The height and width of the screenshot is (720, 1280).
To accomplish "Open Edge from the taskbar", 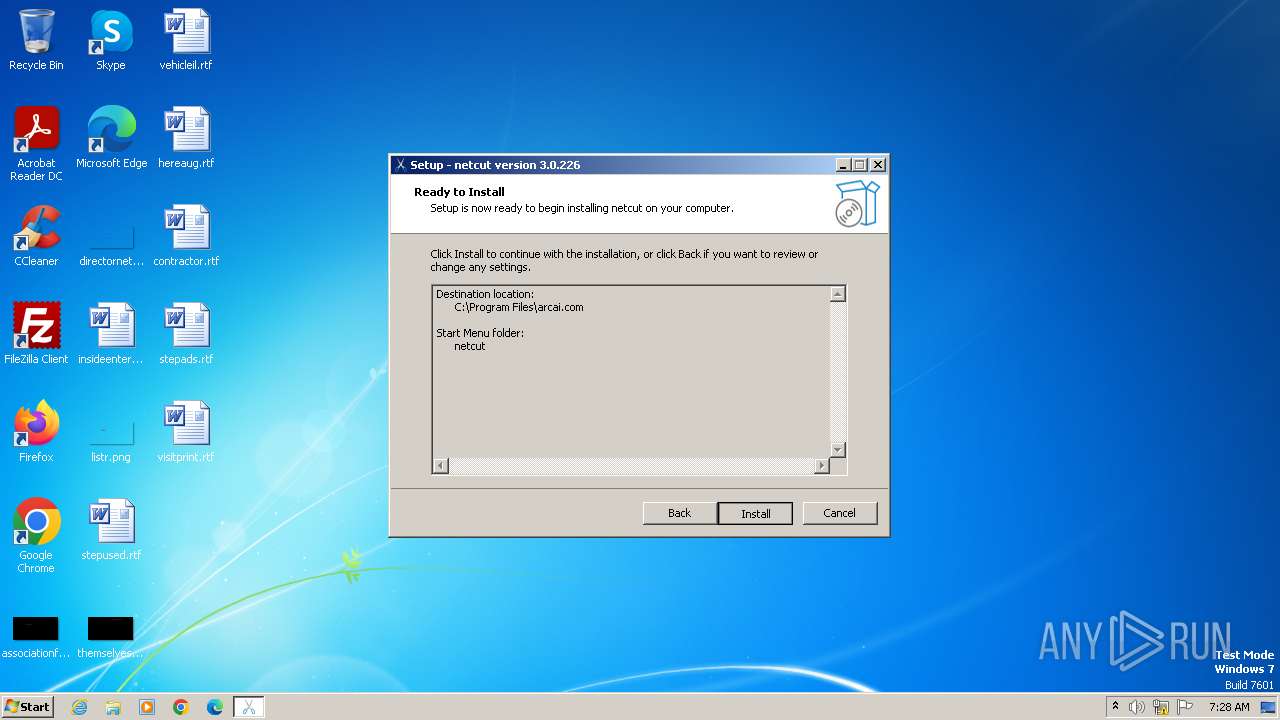I will point(215,707).
